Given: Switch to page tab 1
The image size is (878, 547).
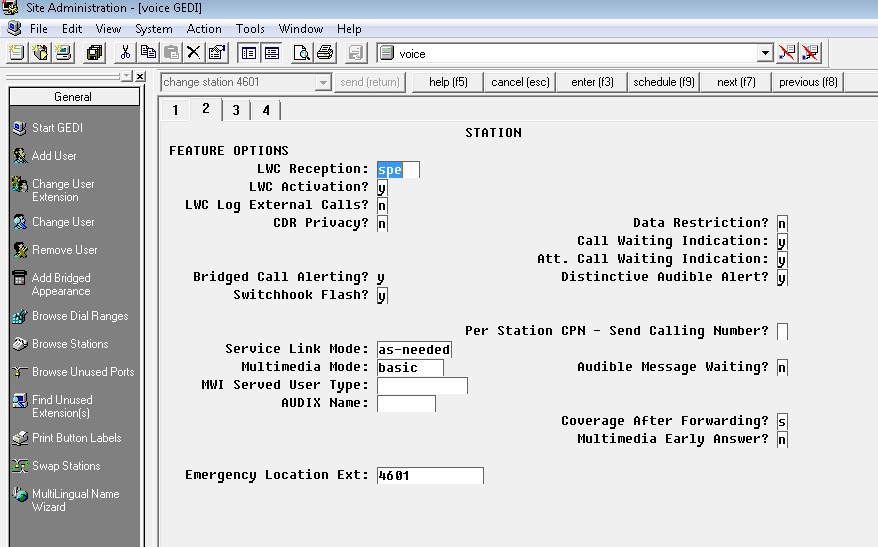Looking at the screenshot, I should pos(175,110).
